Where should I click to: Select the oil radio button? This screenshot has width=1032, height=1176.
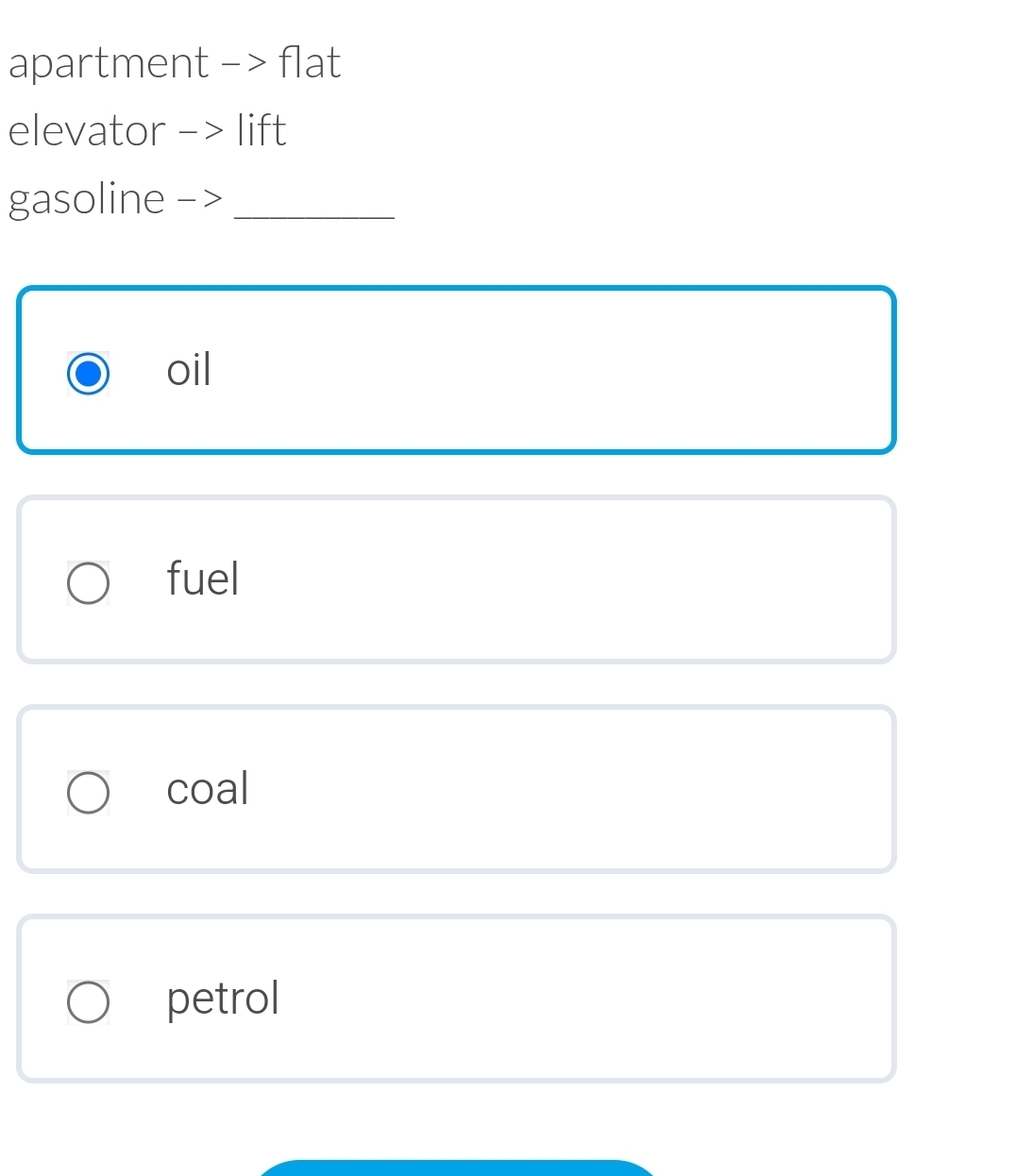(88, 373)
